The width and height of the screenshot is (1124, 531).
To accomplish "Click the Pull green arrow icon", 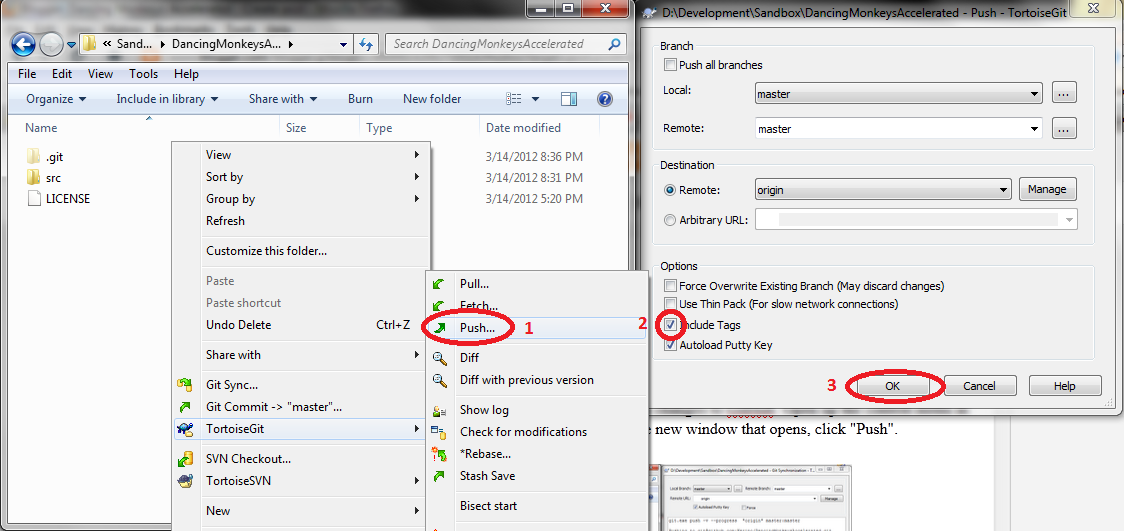I will click(439, 284).
